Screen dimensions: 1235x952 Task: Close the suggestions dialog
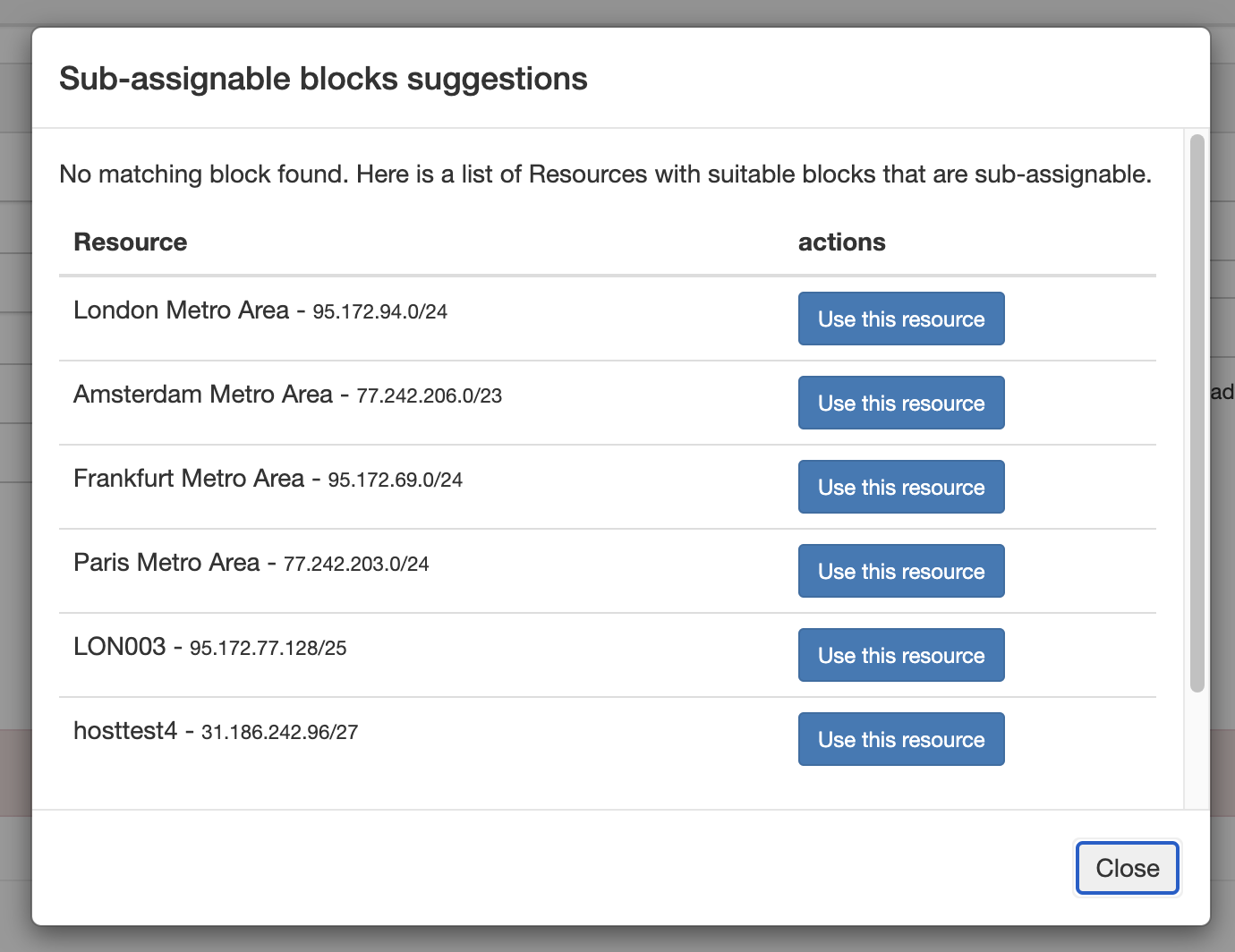pos(1127,868)
